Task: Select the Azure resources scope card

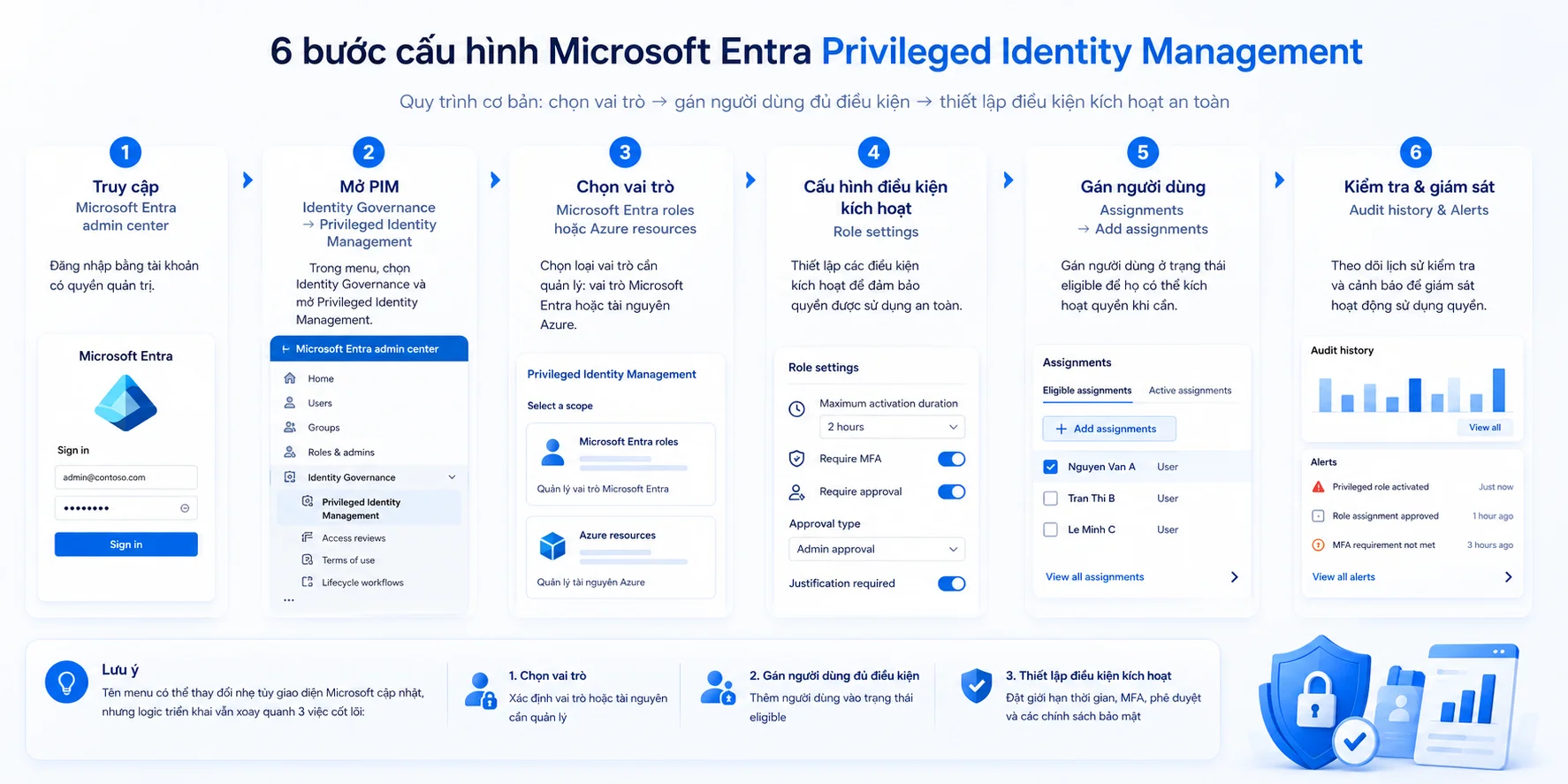Action: pyautogui.click(x=620, y=558)
